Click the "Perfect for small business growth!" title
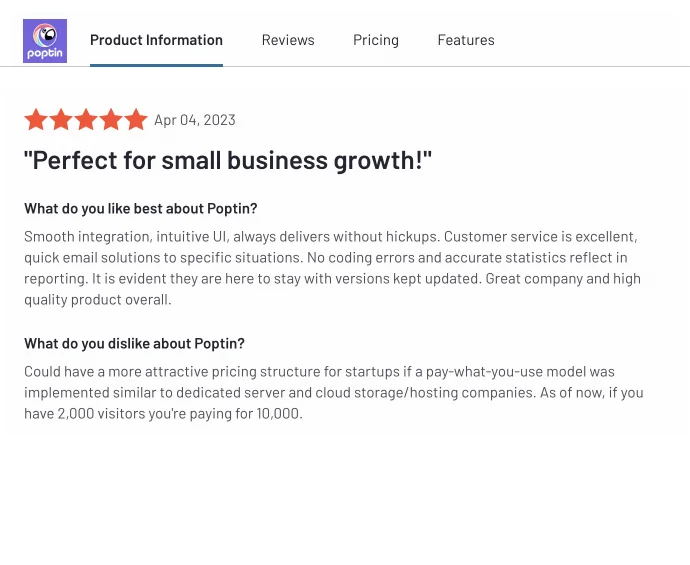Screen dimensions: 690x565 click(x=228, y=161)
